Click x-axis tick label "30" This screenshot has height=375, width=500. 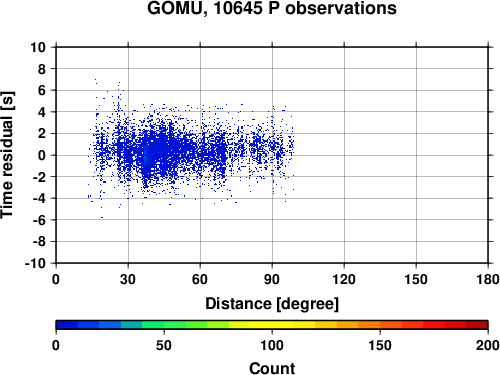tap(128, 279)
